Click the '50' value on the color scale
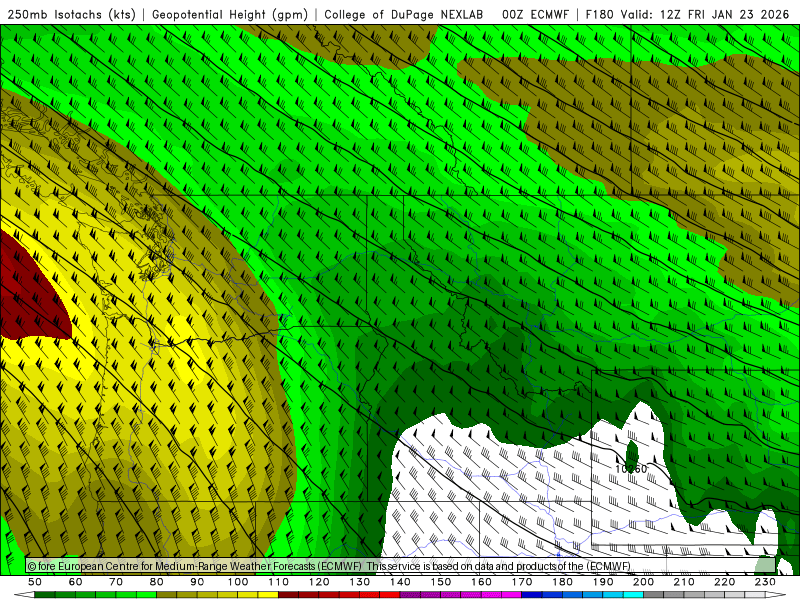This screenshot has height=600, width=800. click(x=35, y=582)
